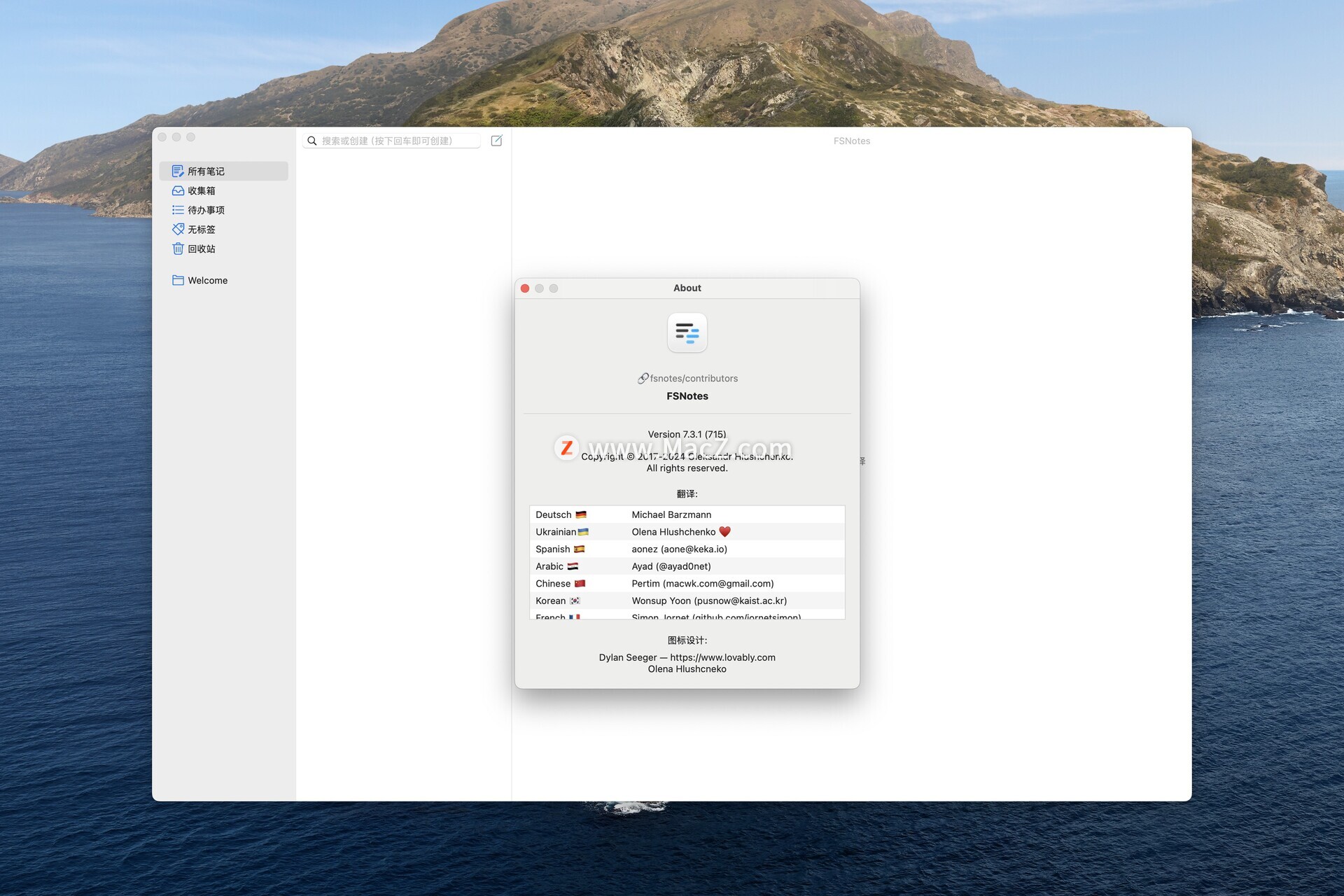Click the Version 7.3.1 (715) text

click(687, 435)
